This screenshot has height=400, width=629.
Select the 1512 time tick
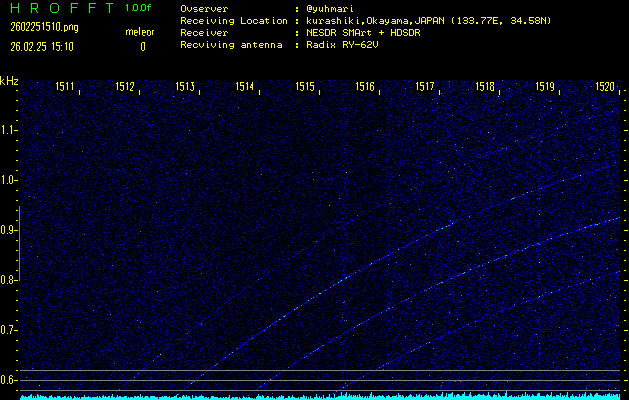[x=125, y=87]
